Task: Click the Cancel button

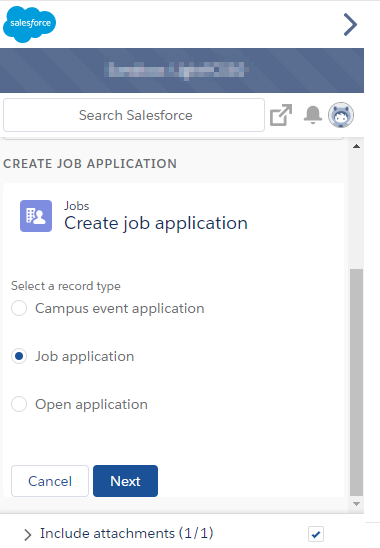Action: pos(50,481)
